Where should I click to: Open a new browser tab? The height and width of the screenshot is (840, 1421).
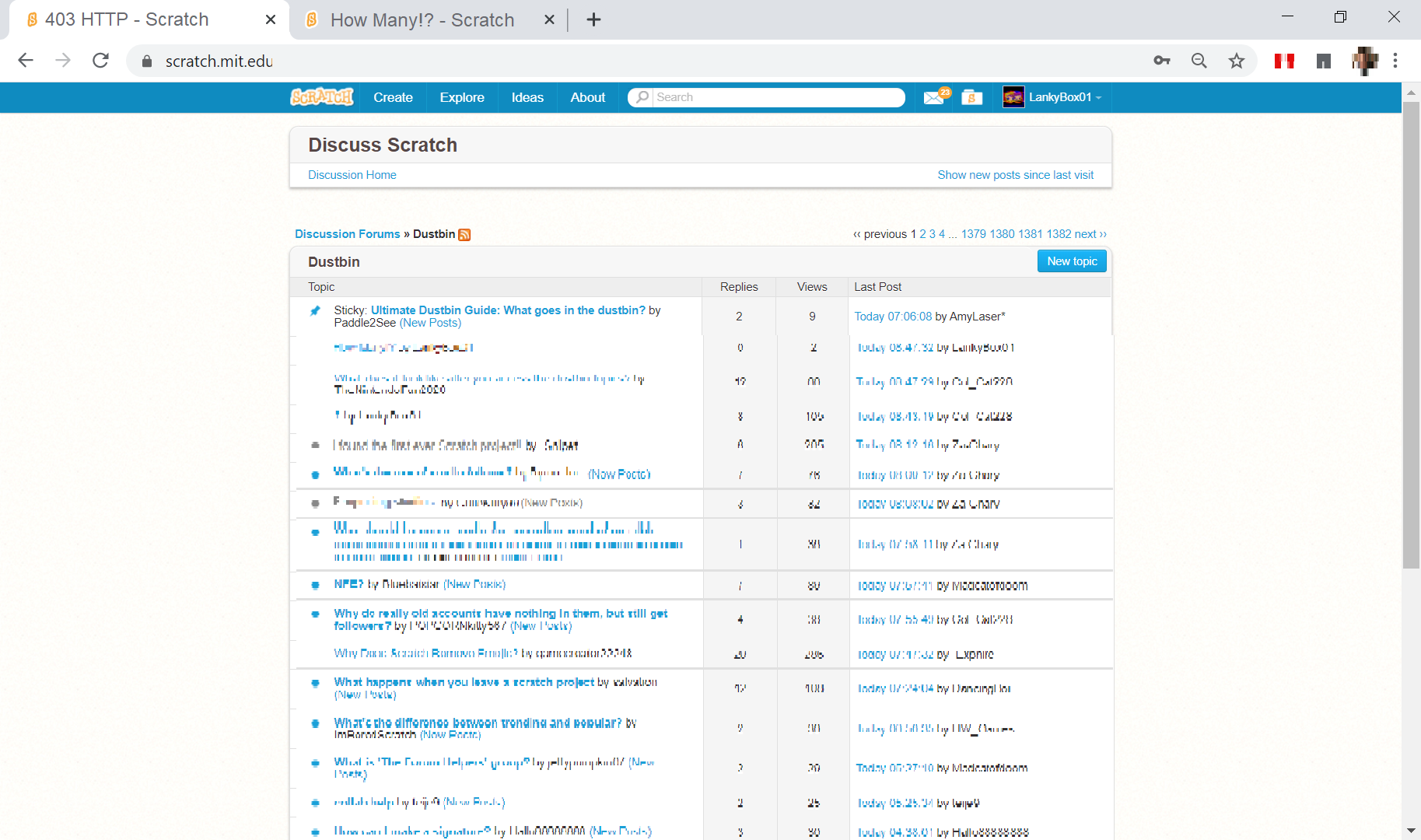point(593,20)
